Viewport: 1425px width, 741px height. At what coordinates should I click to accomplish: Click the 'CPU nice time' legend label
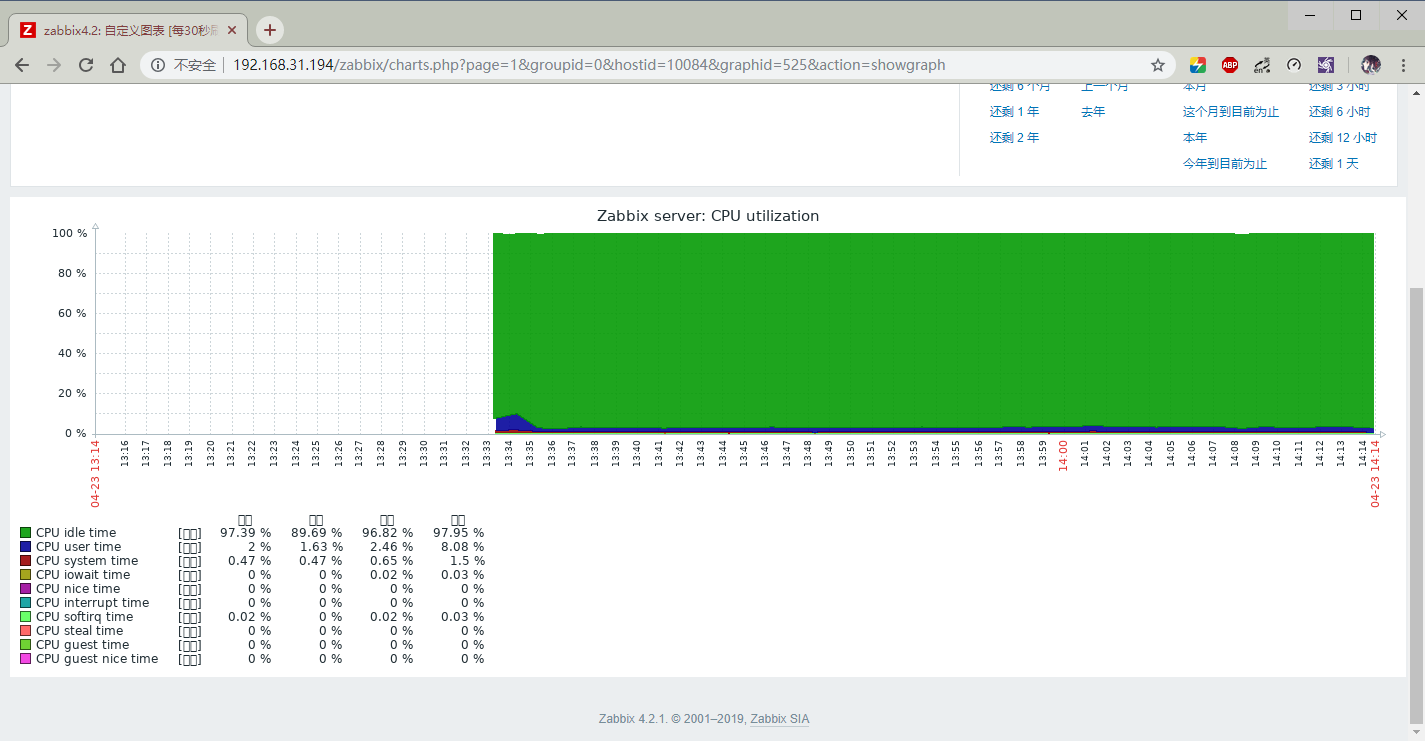pyautogui.click(x=78, y=589)
